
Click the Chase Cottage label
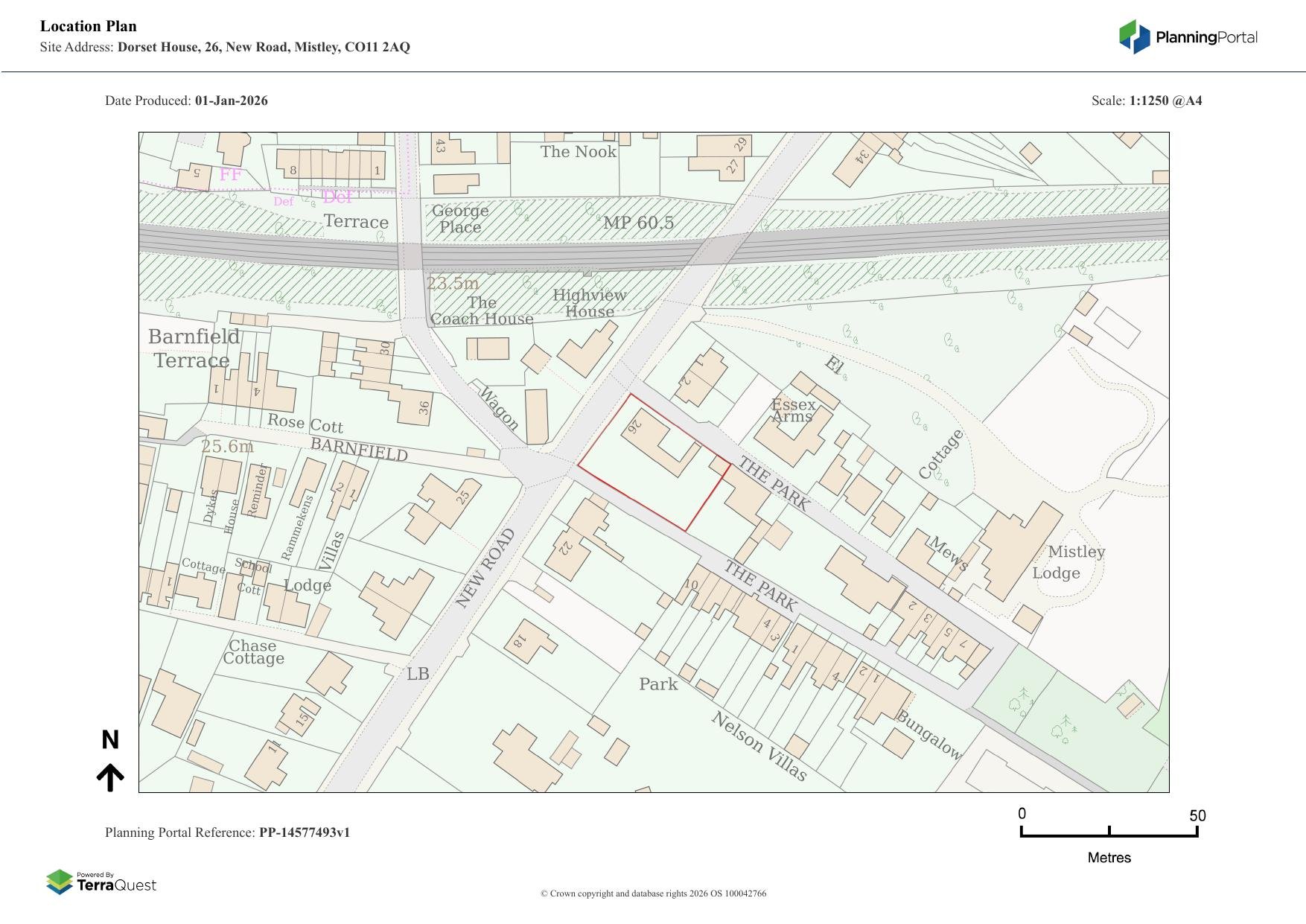(x=253, y=652)
